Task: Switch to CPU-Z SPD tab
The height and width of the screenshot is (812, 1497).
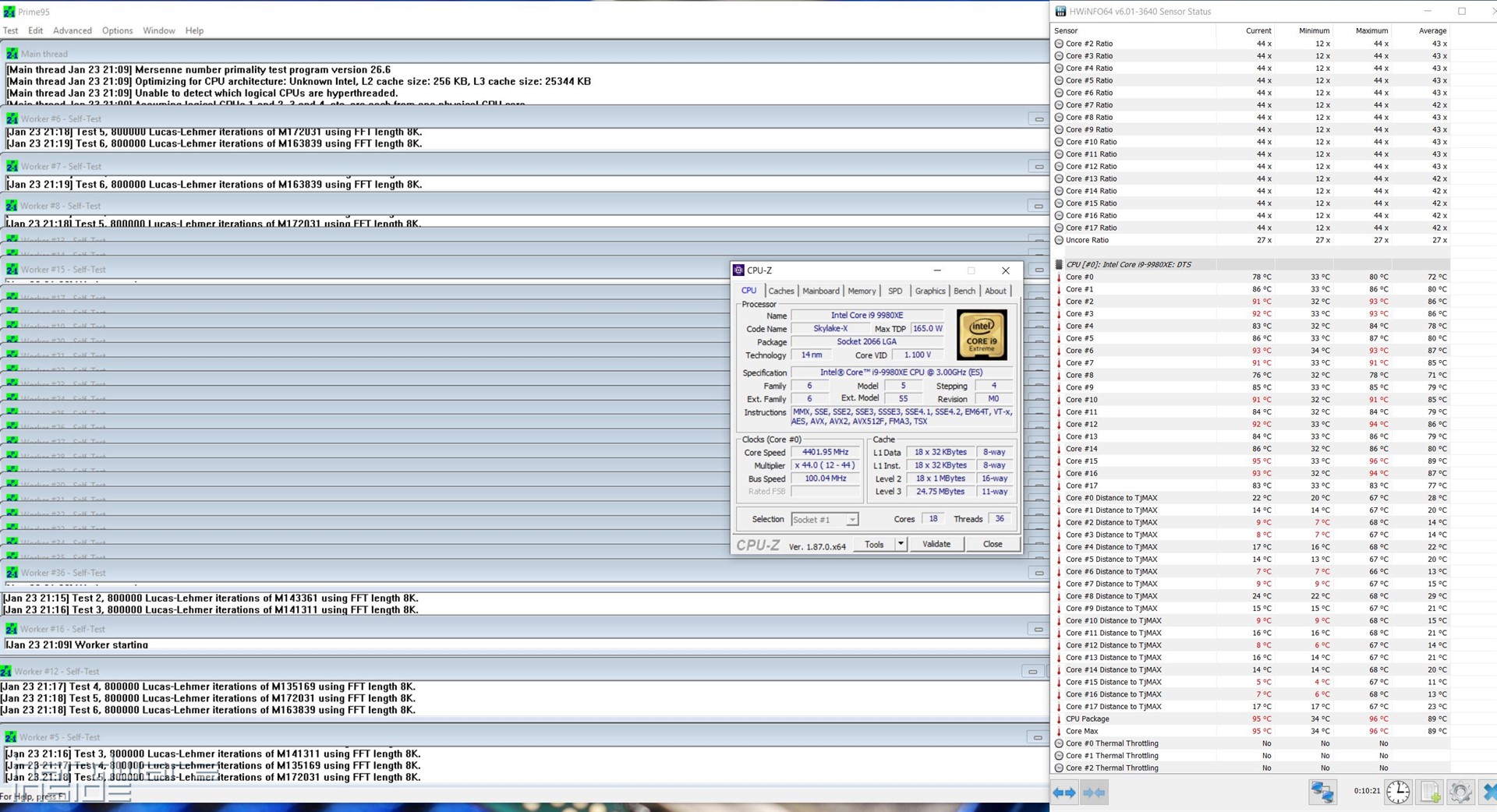Action: pyautogui.click(x=895, y=291)
